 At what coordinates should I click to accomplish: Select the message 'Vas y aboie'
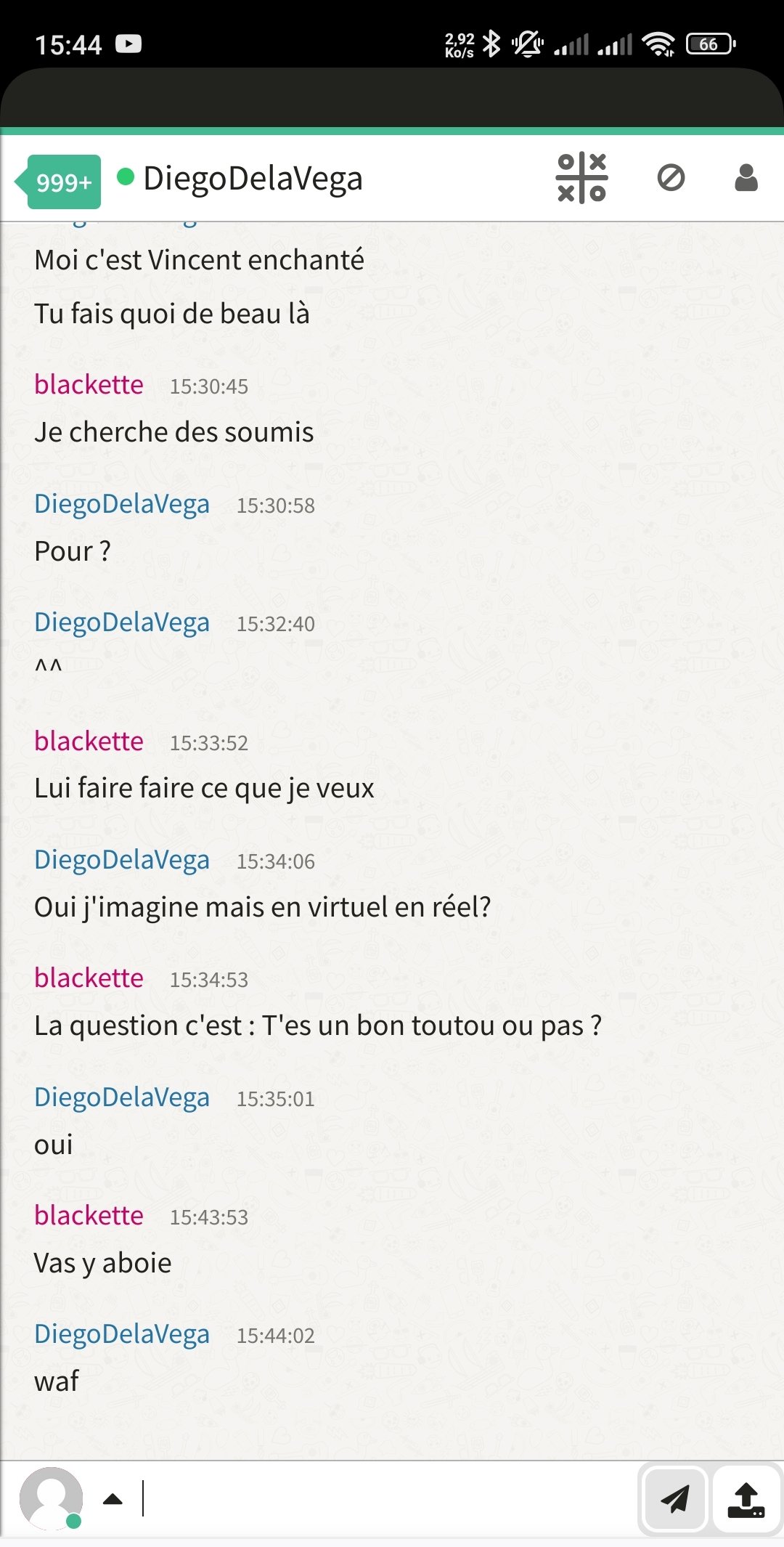[102, 1264]
